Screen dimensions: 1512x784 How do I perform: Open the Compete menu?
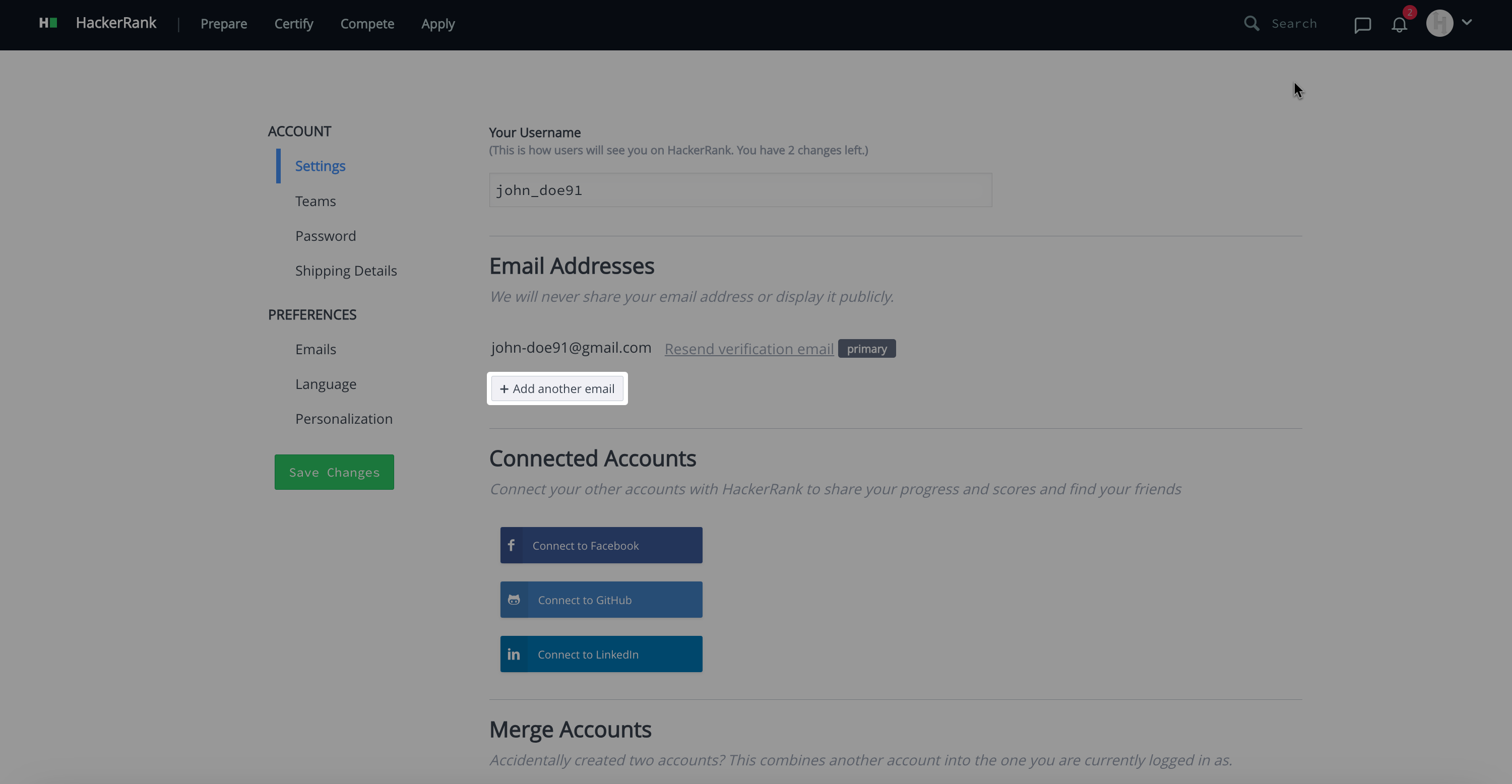(x=367, y=24)
